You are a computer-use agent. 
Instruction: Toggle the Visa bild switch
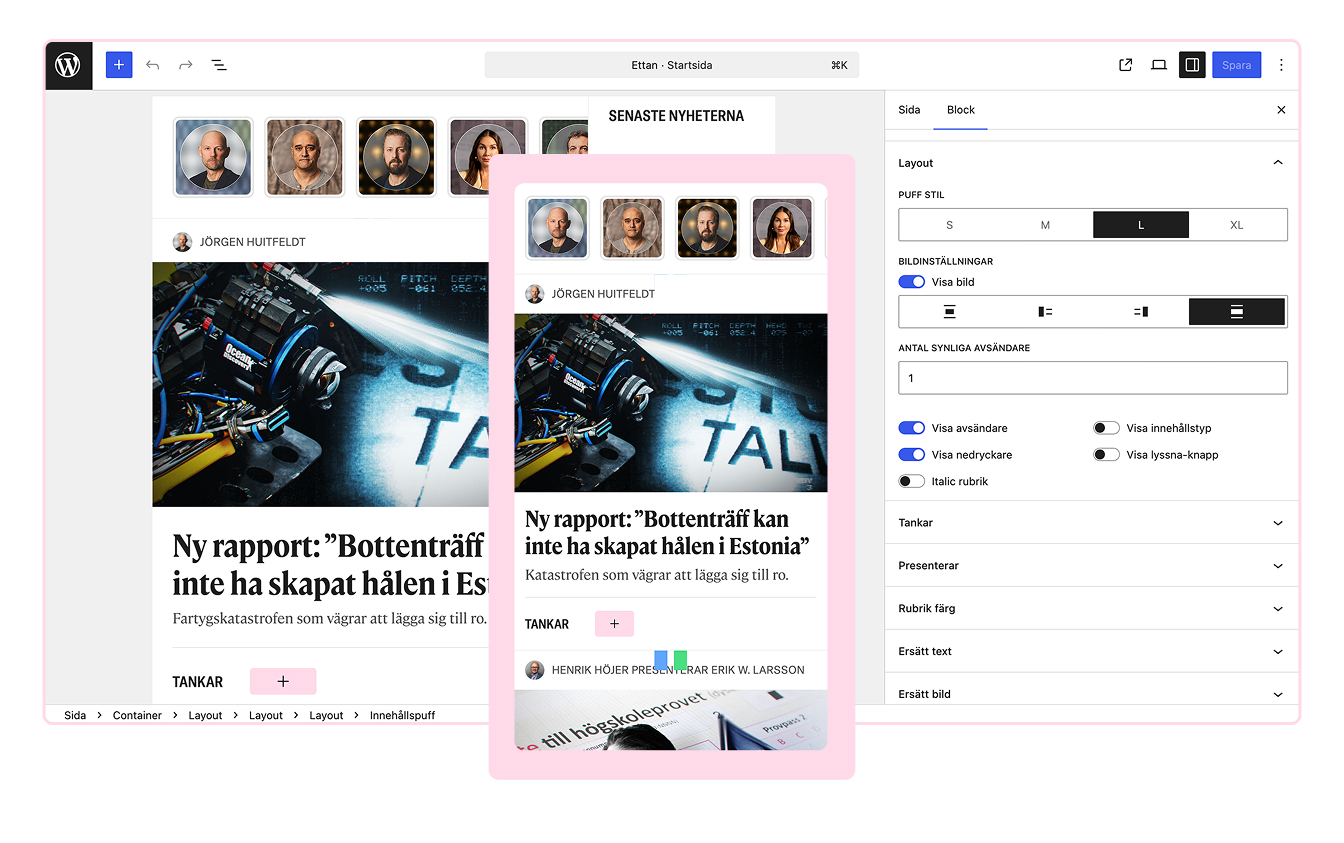point(911,282)
